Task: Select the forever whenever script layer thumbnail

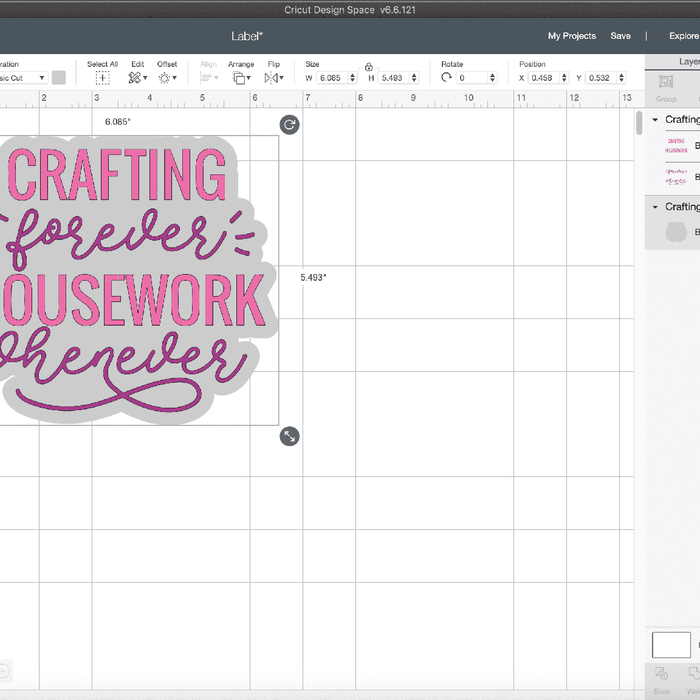Action: pos(676,177)
